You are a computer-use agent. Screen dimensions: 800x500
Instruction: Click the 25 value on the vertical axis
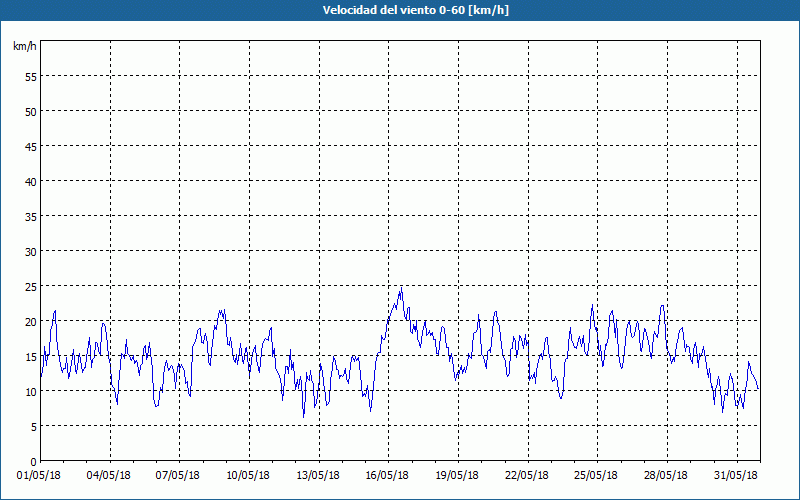[31, 286]
